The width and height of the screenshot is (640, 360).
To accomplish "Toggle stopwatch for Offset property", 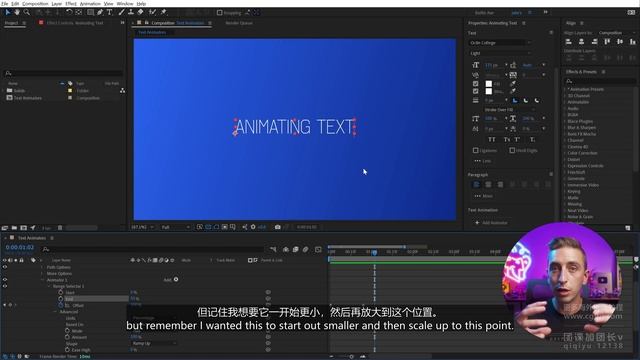I will point(61,305).
